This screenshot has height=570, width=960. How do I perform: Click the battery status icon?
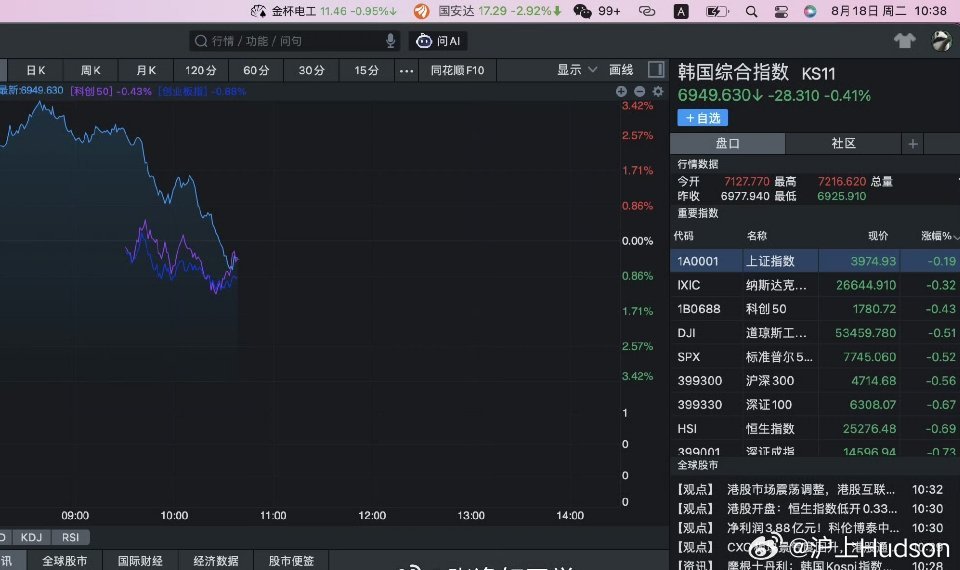click(717, 11)
